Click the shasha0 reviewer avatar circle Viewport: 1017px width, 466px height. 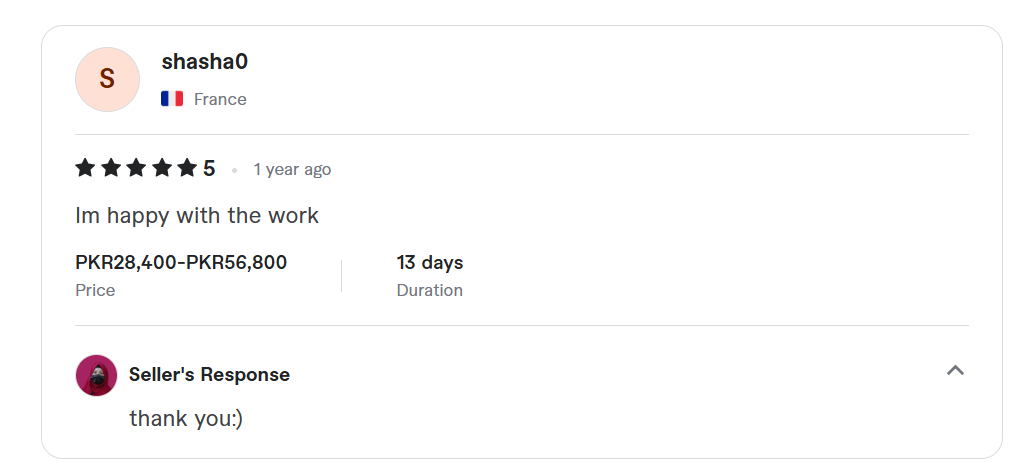click(x=108, y=79)
